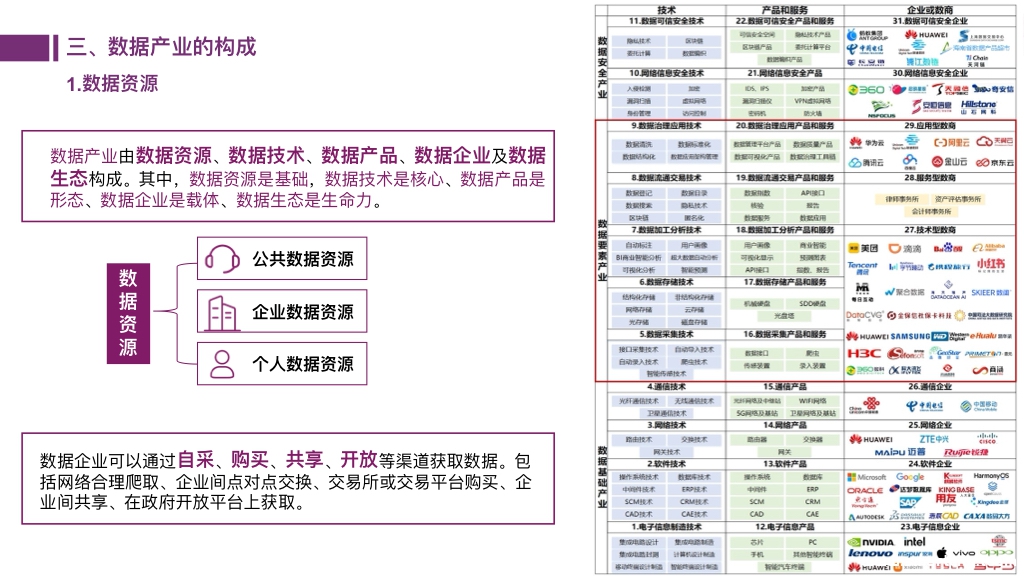Click the 光盘塔 box
The image size is (1024, 576).
coord(784,316)
